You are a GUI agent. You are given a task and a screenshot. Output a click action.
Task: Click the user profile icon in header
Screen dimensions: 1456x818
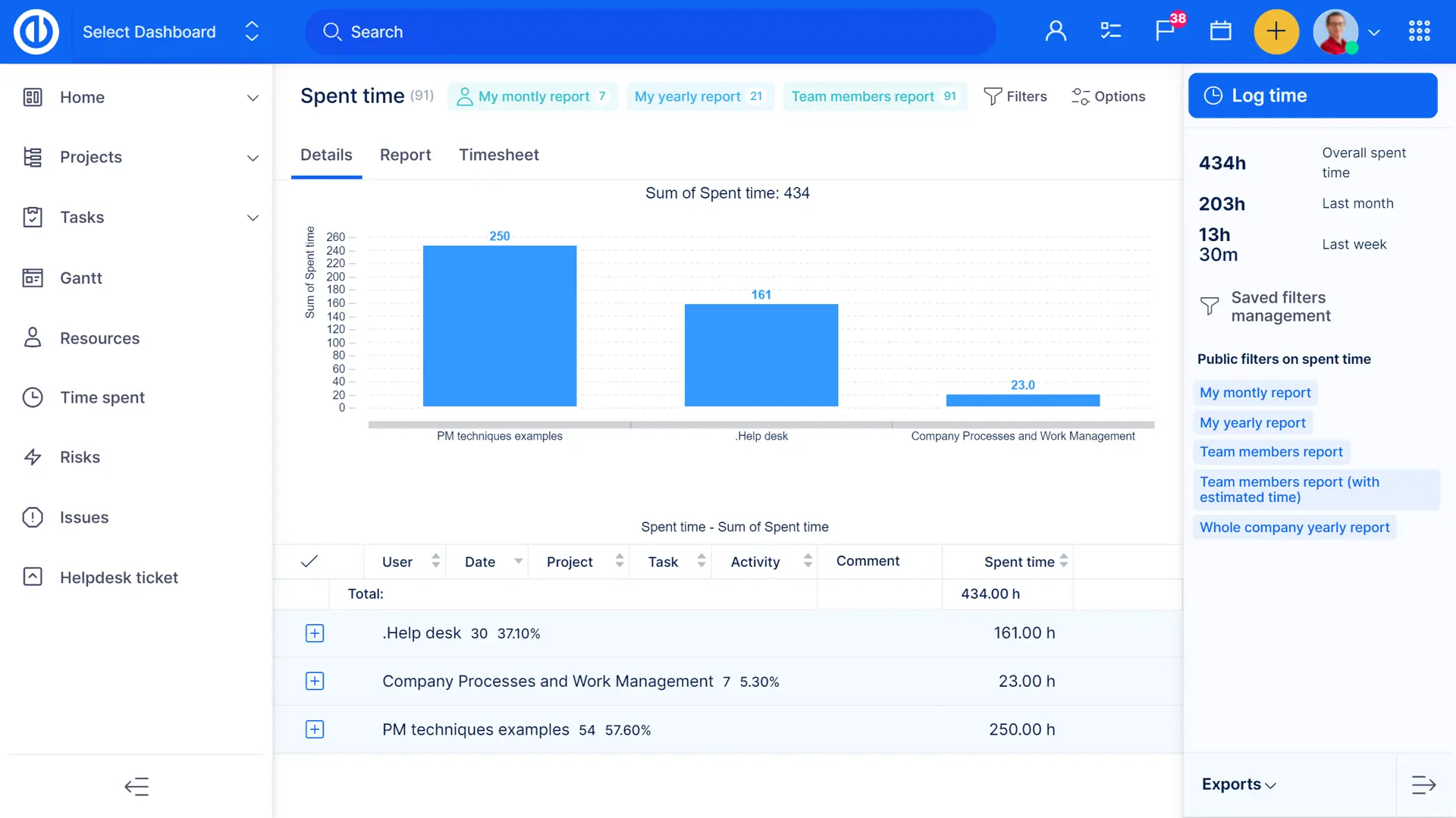pos(1056,31)
